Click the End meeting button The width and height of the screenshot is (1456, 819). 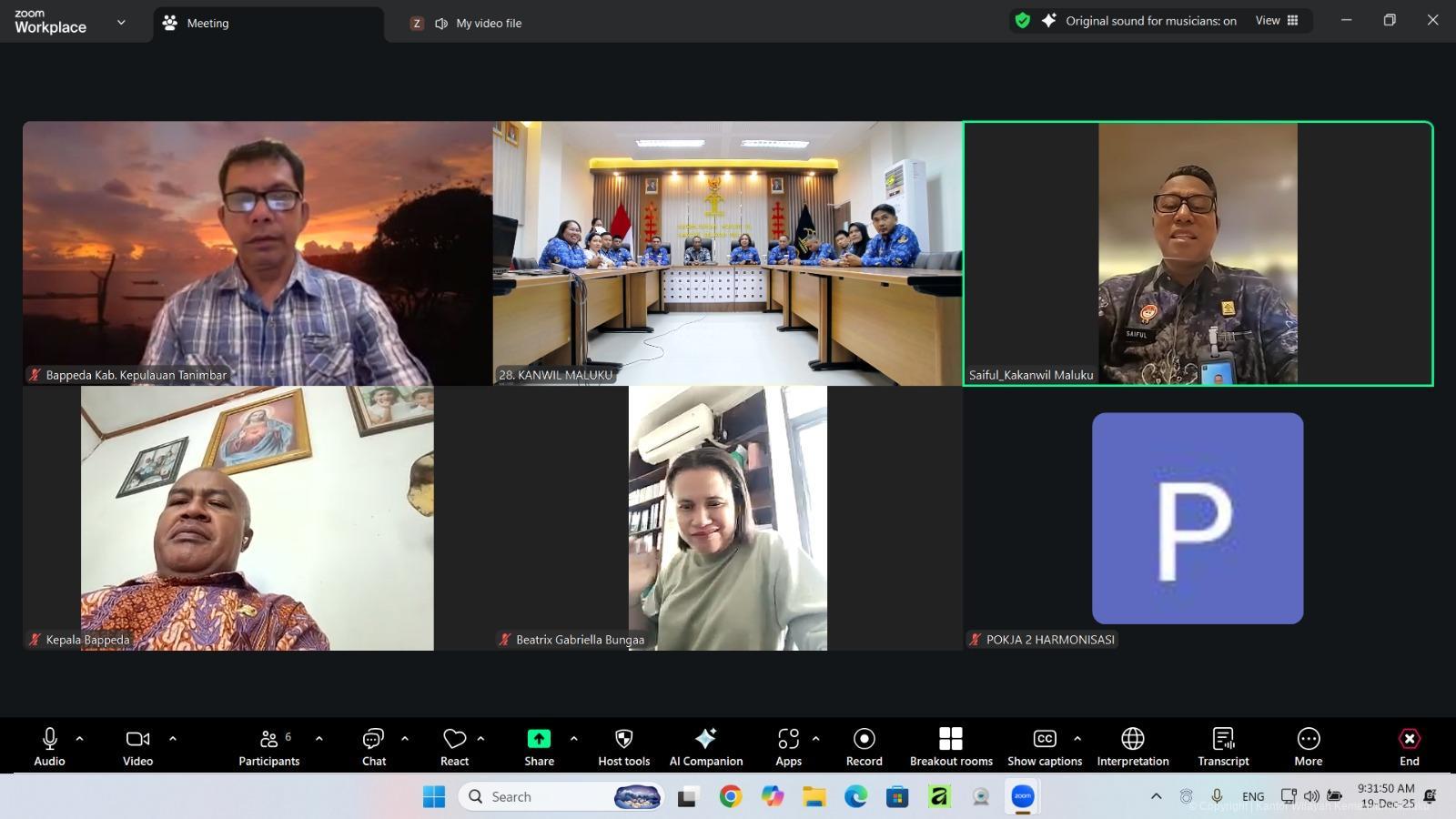(x=1409, y=746)
